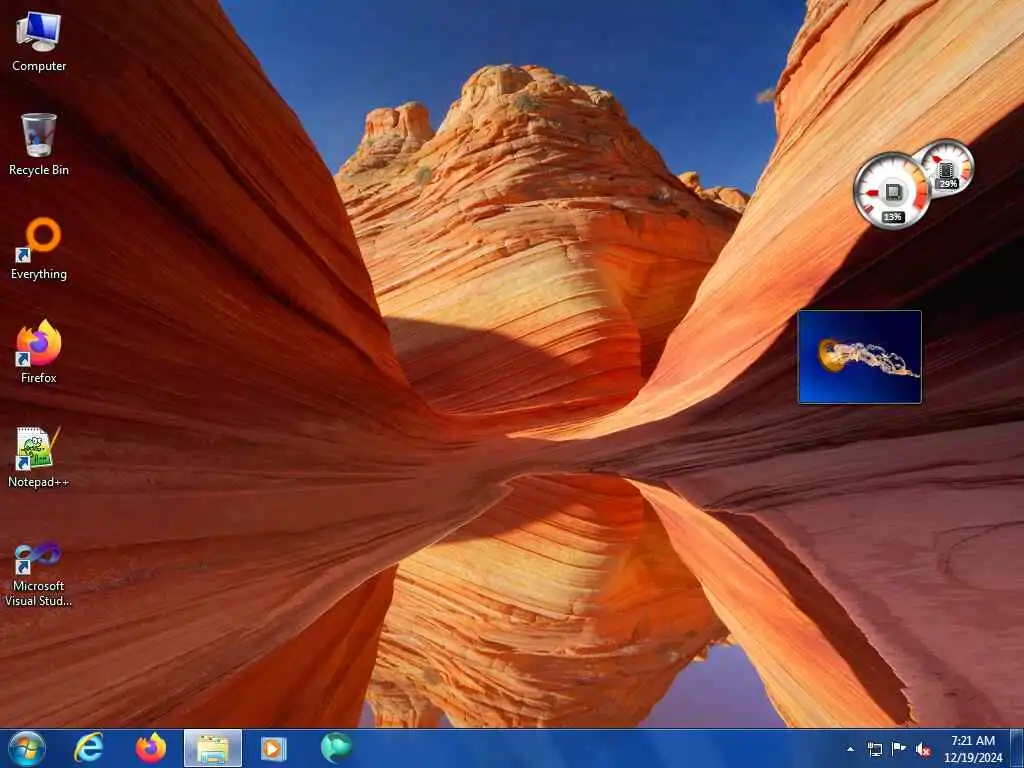Show hidden system tray icons
Screen dimensions: 1024x768
850,749
